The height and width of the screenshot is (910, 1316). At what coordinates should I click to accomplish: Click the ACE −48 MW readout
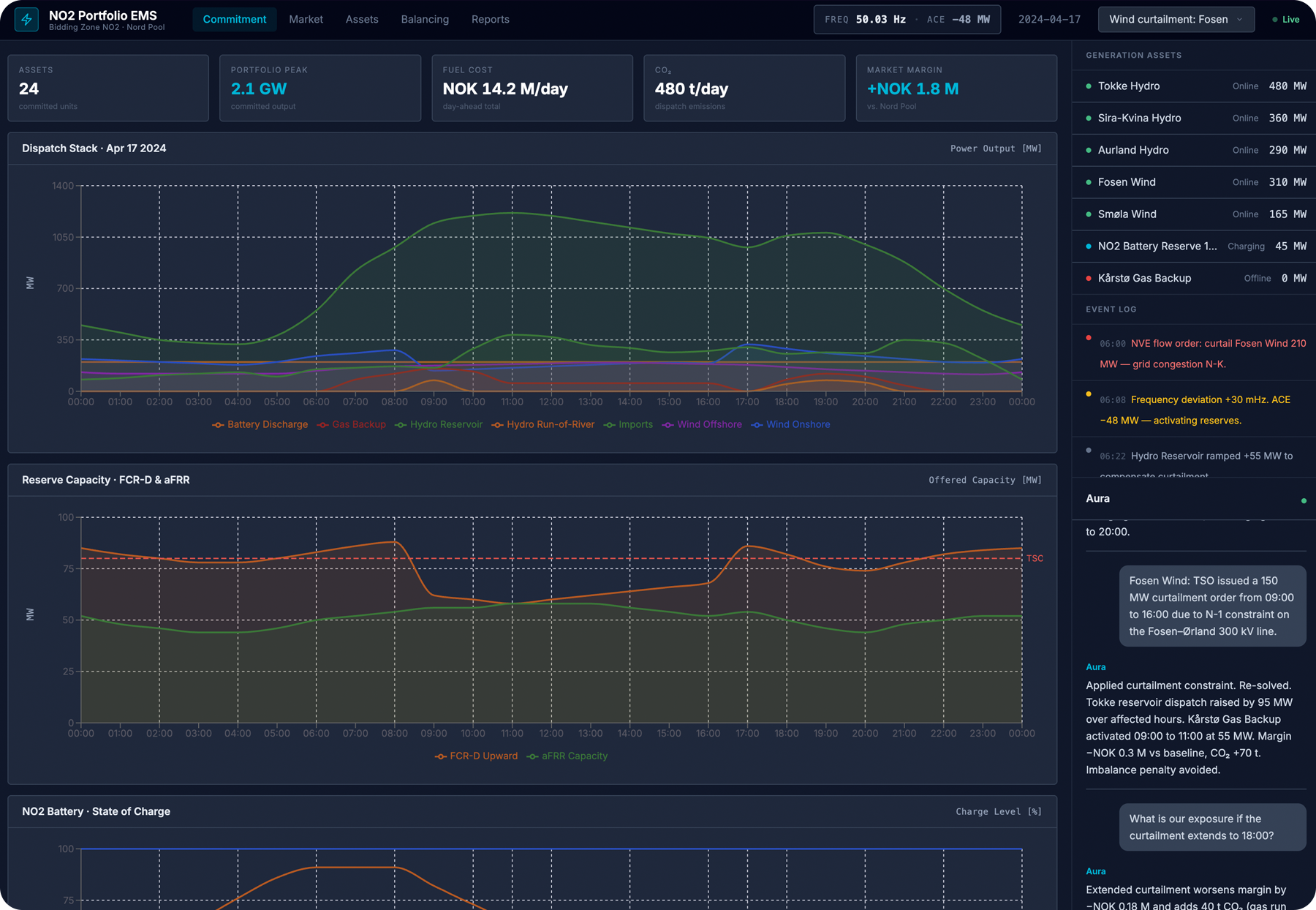click(x=958, y=20)
